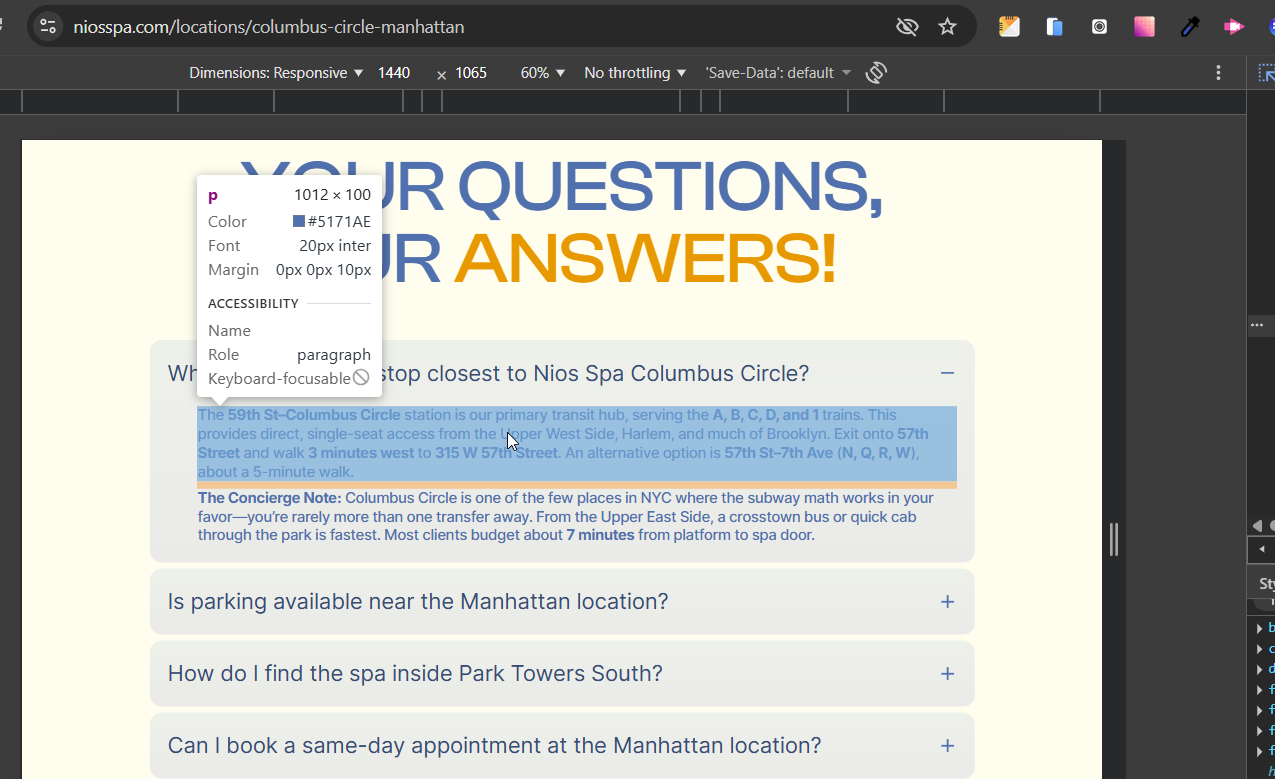Click 'Can I book a same-day appointment' question

494,746
